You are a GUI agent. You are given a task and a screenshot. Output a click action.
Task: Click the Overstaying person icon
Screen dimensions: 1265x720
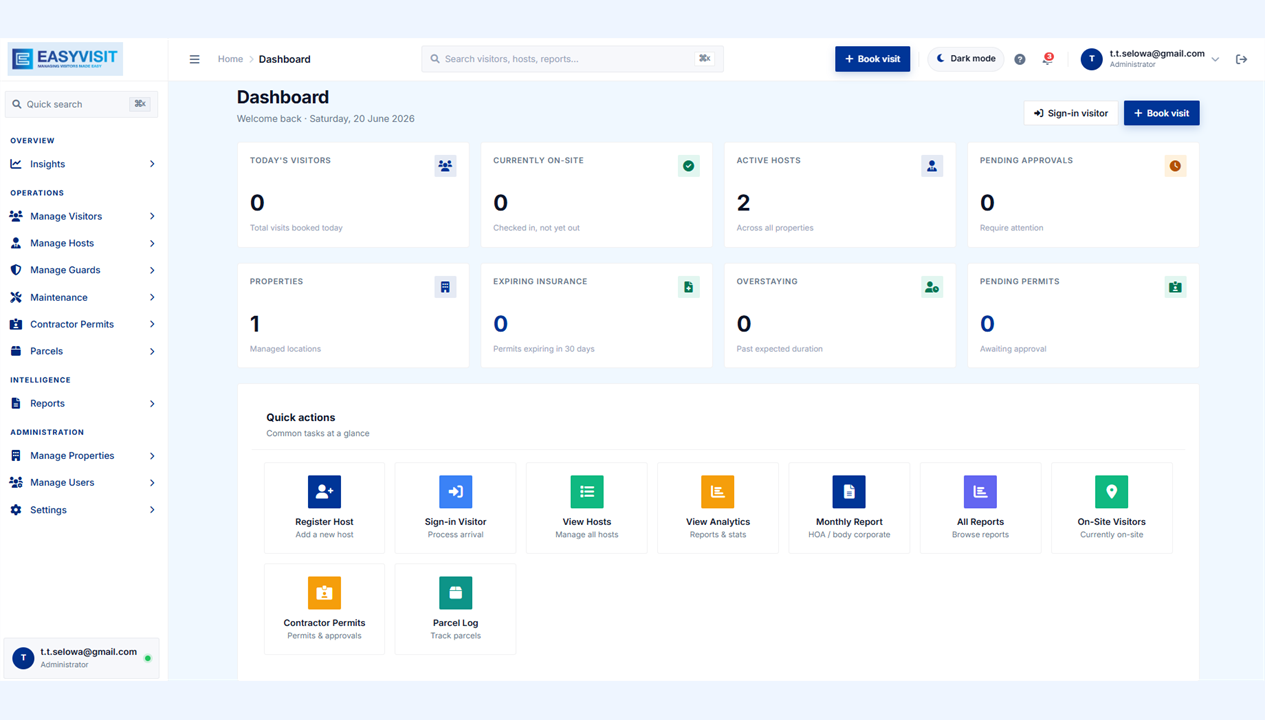[932, 287]
